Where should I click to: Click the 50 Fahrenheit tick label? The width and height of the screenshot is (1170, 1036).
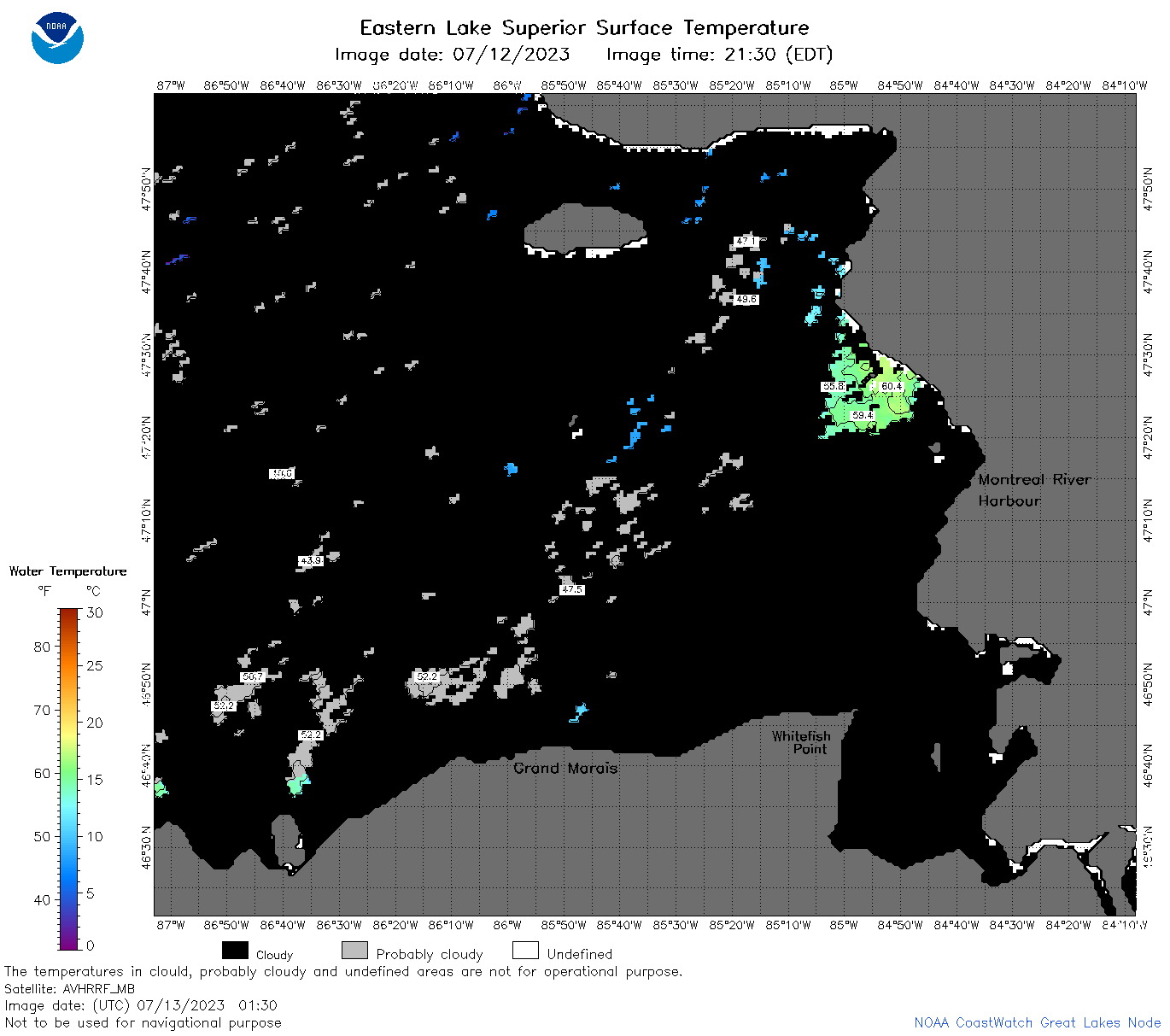click(42, 836)
